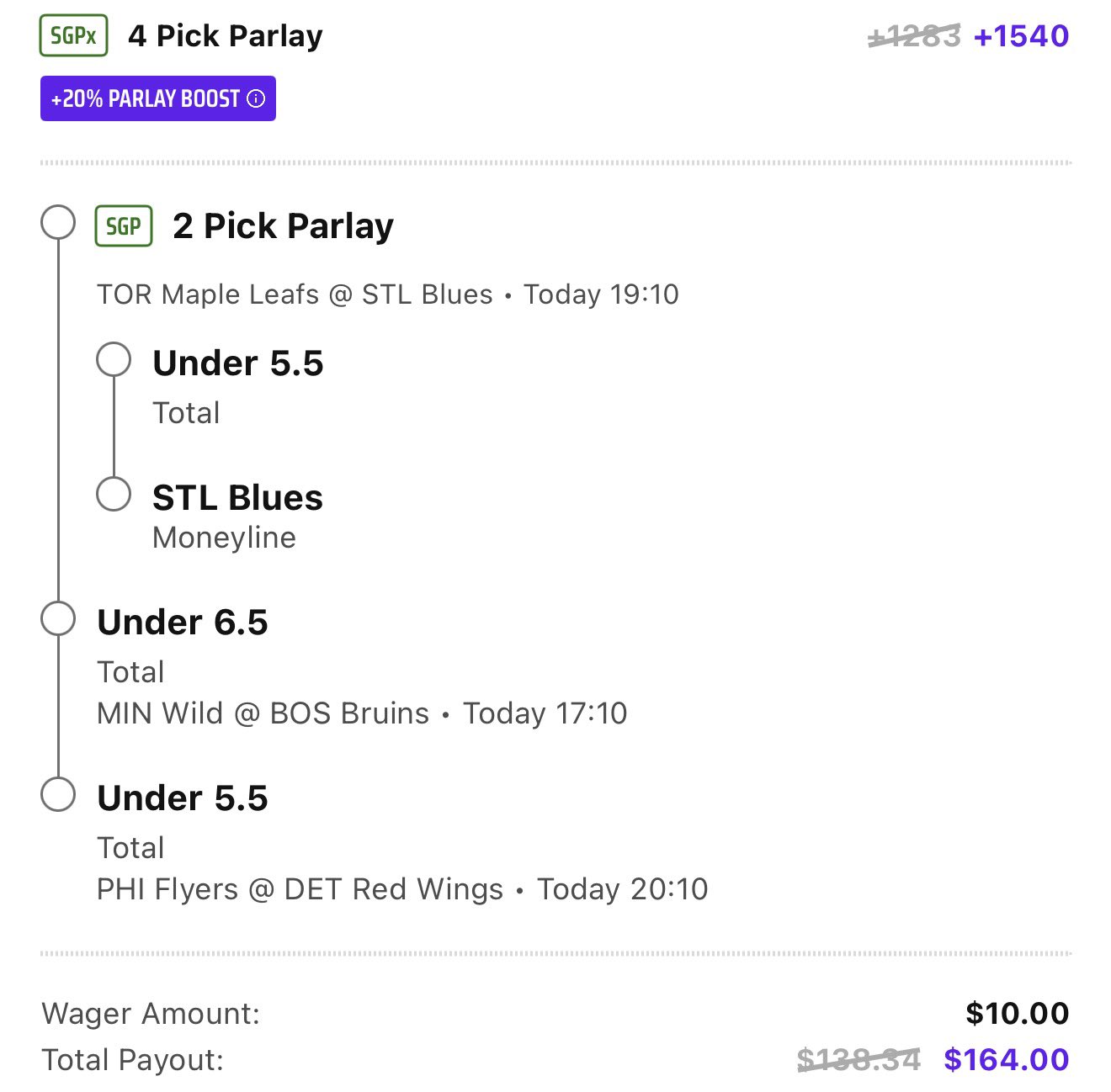Open the 4 Pick Parlay heading
The height and width of the screenshot is (1092, 1111).
coord(226,36)
